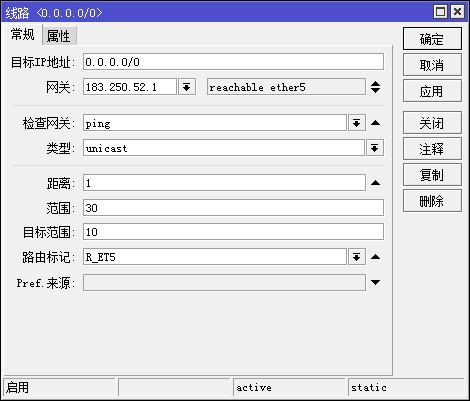Click the 确定 button
The width and height of the screenshot is (470, 401).
coord(432,39)
